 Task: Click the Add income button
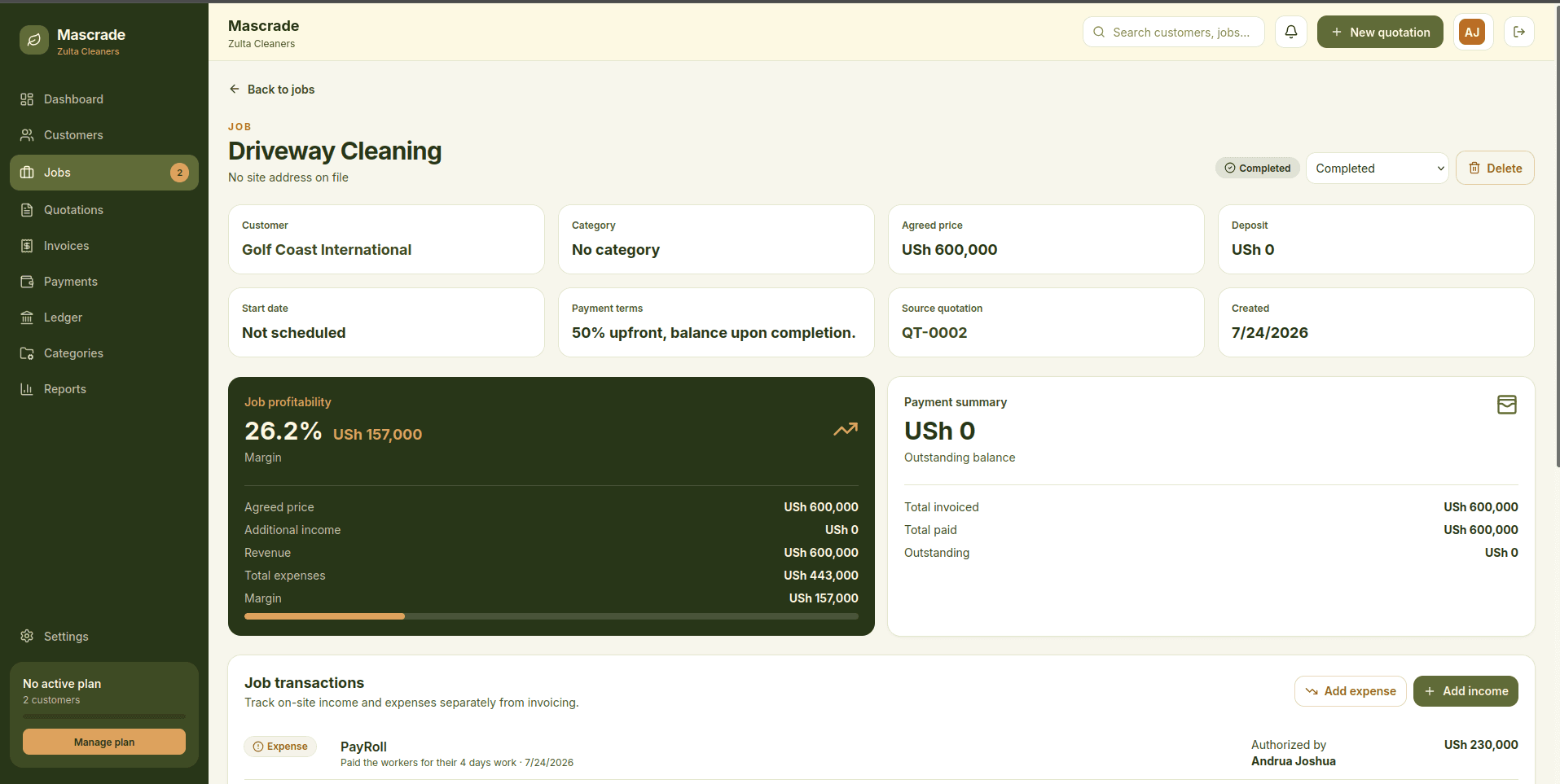click(1466, 691)
